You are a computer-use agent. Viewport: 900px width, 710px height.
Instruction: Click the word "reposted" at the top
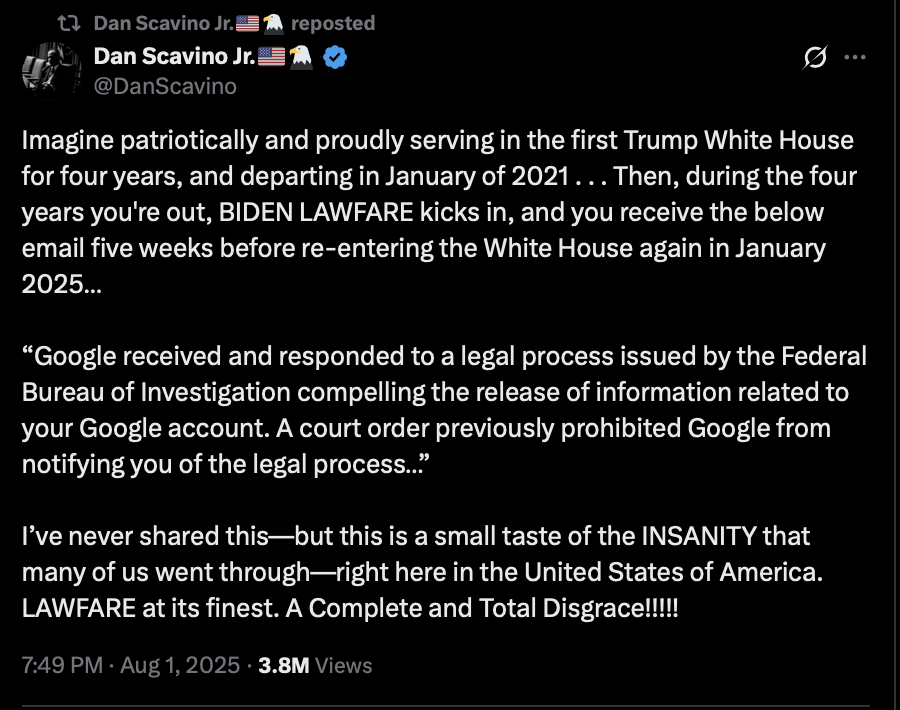pos(333,22)
